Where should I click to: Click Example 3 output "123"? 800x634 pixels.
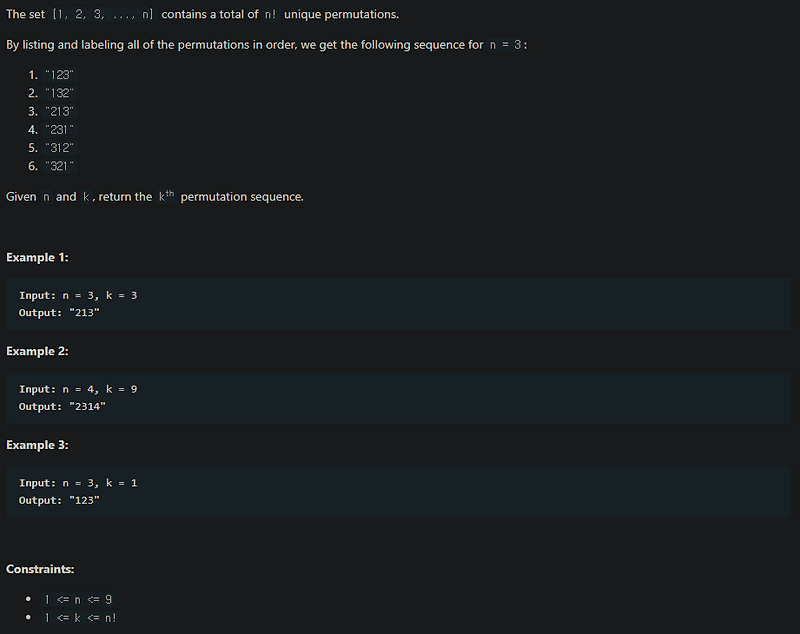click(59, 500)
